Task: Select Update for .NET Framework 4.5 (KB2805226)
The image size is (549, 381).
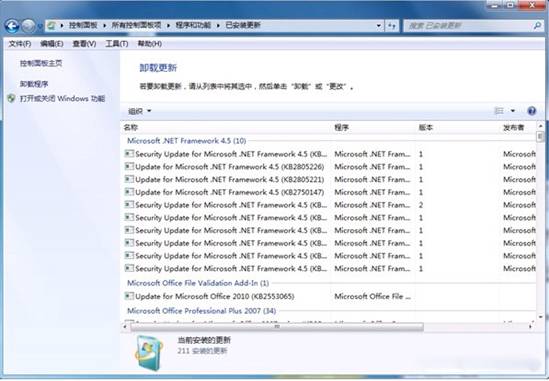Action: (230, 167)
